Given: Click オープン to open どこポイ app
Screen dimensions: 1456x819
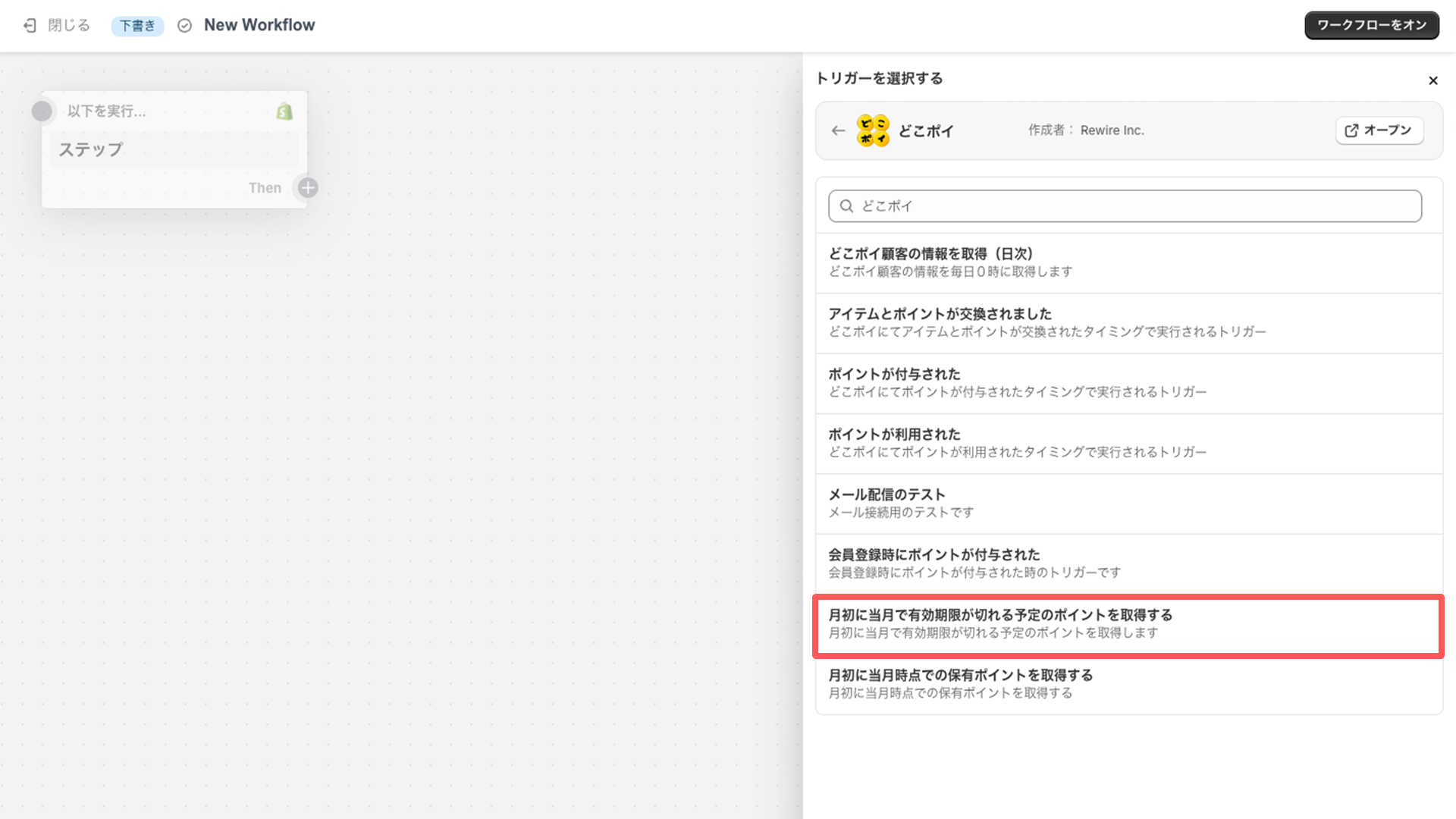Looking at the screenshot, I should click(x=1380, y=130).
